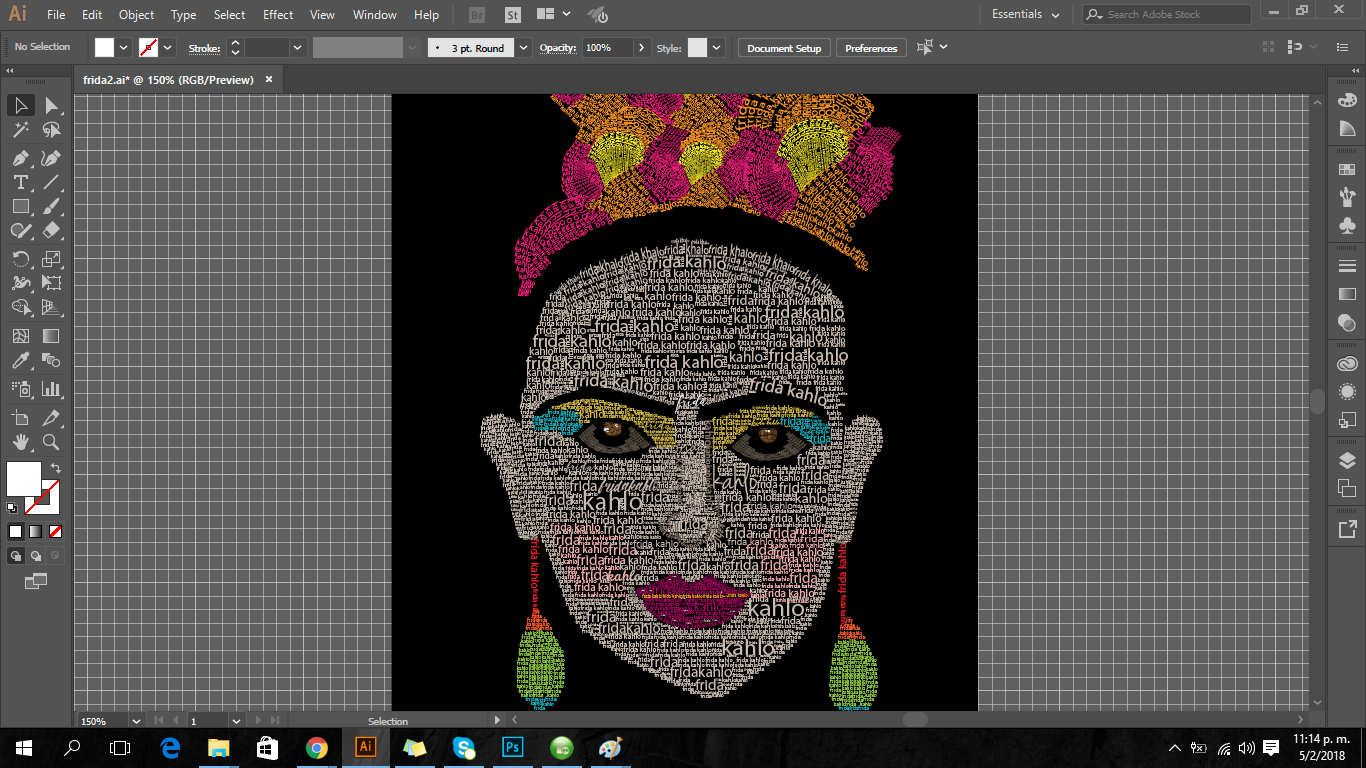Open the Object menu
The width and height of the screenshot is (1366, 768).
[x=136, y=14]
